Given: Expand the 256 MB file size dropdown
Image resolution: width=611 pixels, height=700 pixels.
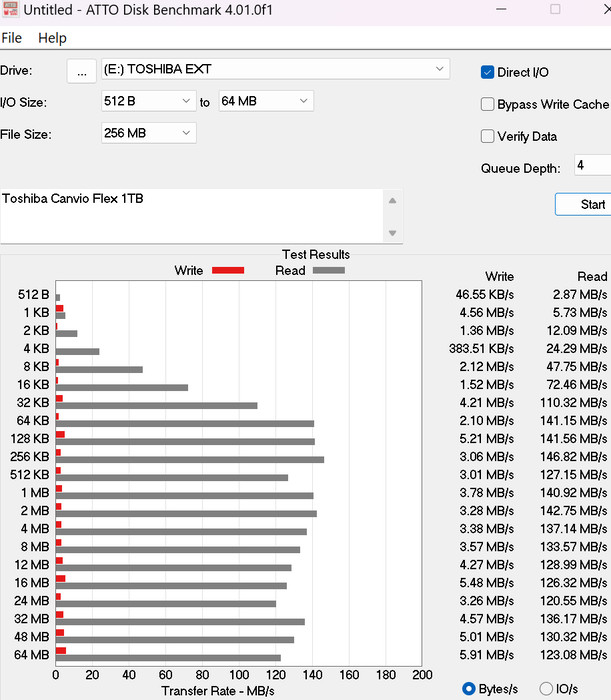Looking at the screenshot, I should coord(149,133).
